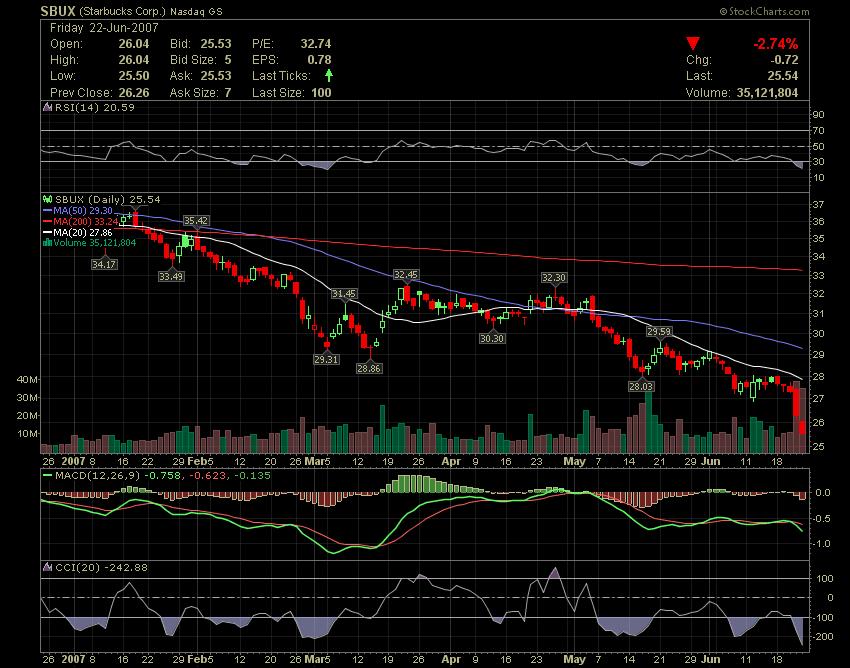Click the 31.45 price peak annotation
850x668 pixels.
(344, 294)
